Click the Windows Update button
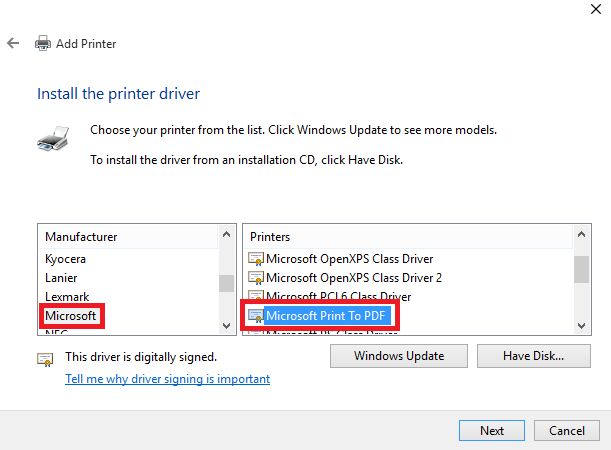Screen dimensions: 611x450 [399, 356]
